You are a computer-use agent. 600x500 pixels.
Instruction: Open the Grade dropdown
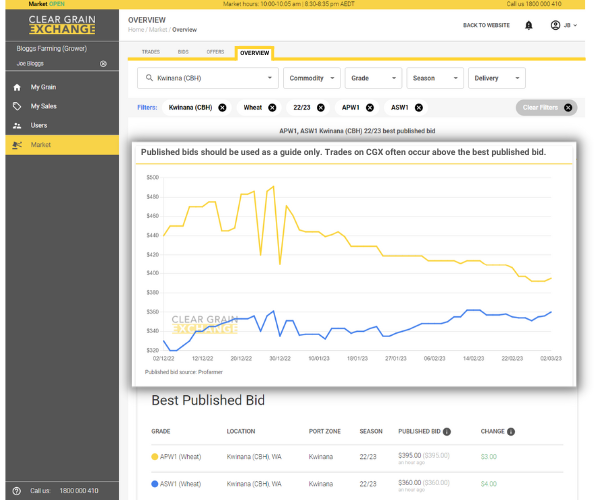coord(373,78)
